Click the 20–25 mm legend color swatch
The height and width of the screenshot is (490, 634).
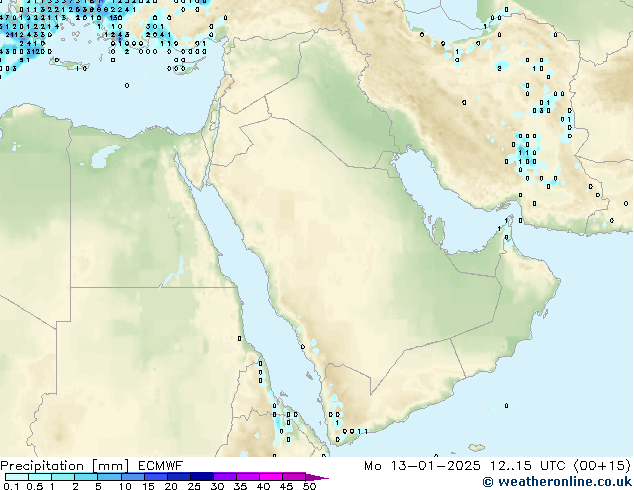[178, 477]
